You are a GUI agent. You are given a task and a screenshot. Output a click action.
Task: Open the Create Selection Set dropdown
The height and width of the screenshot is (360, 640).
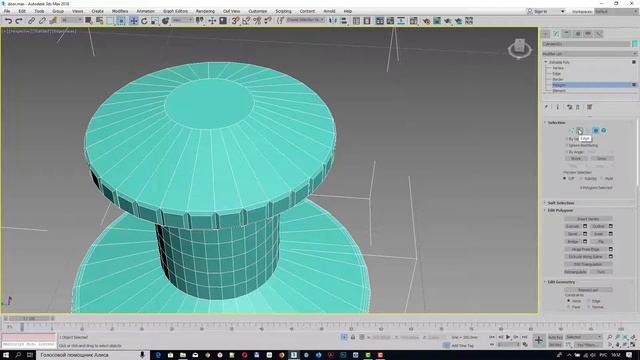305,20
